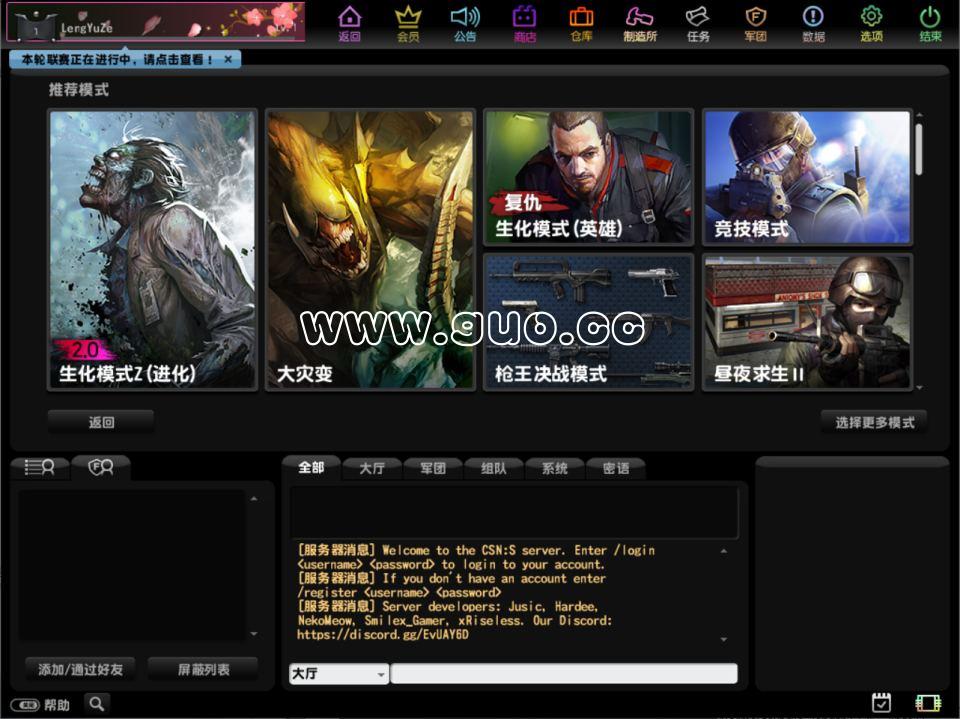Open the 任务 missions icon
The image size is (960, 719).
click(x=698, y=24)
